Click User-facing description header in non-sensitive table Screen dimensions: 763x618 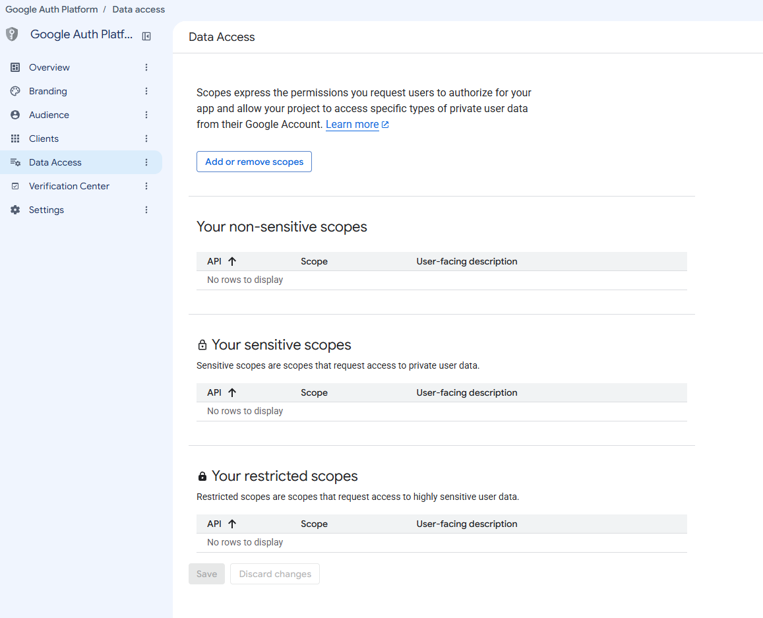point(467,261)
